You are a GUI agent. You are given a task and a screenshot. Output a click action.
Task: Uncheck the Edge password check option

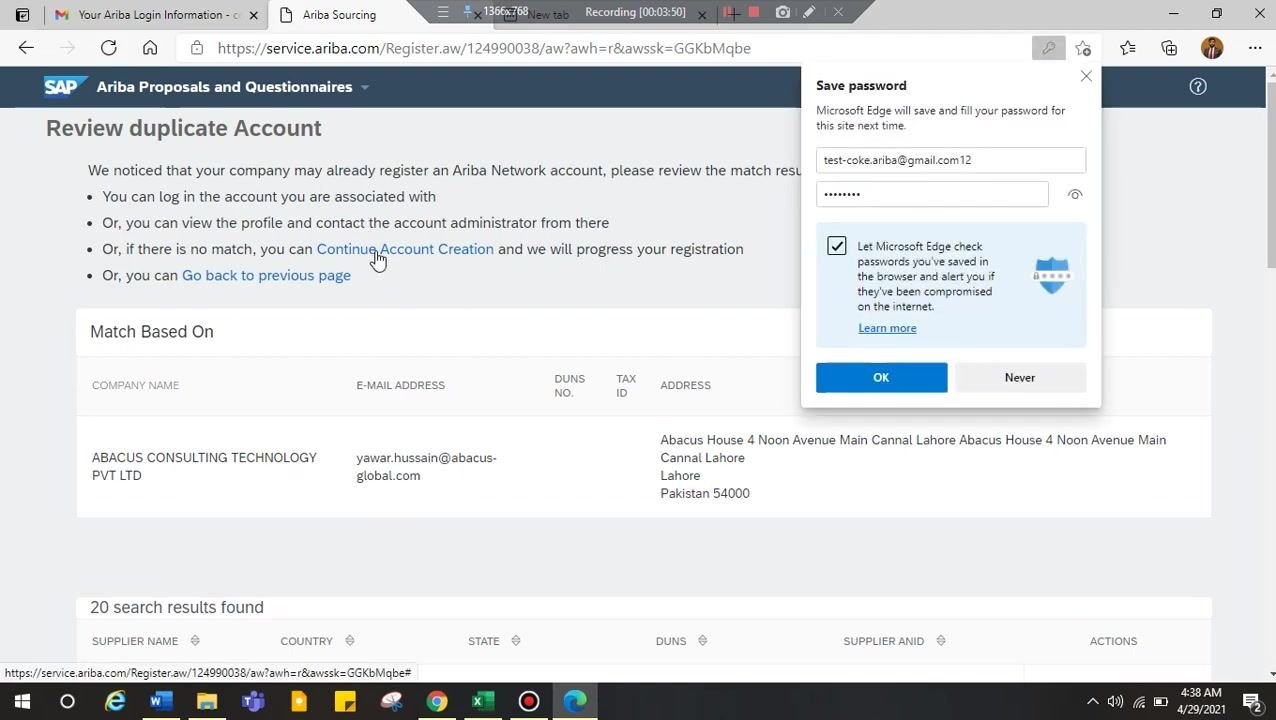pyautogui.click(x=837, y=246)
